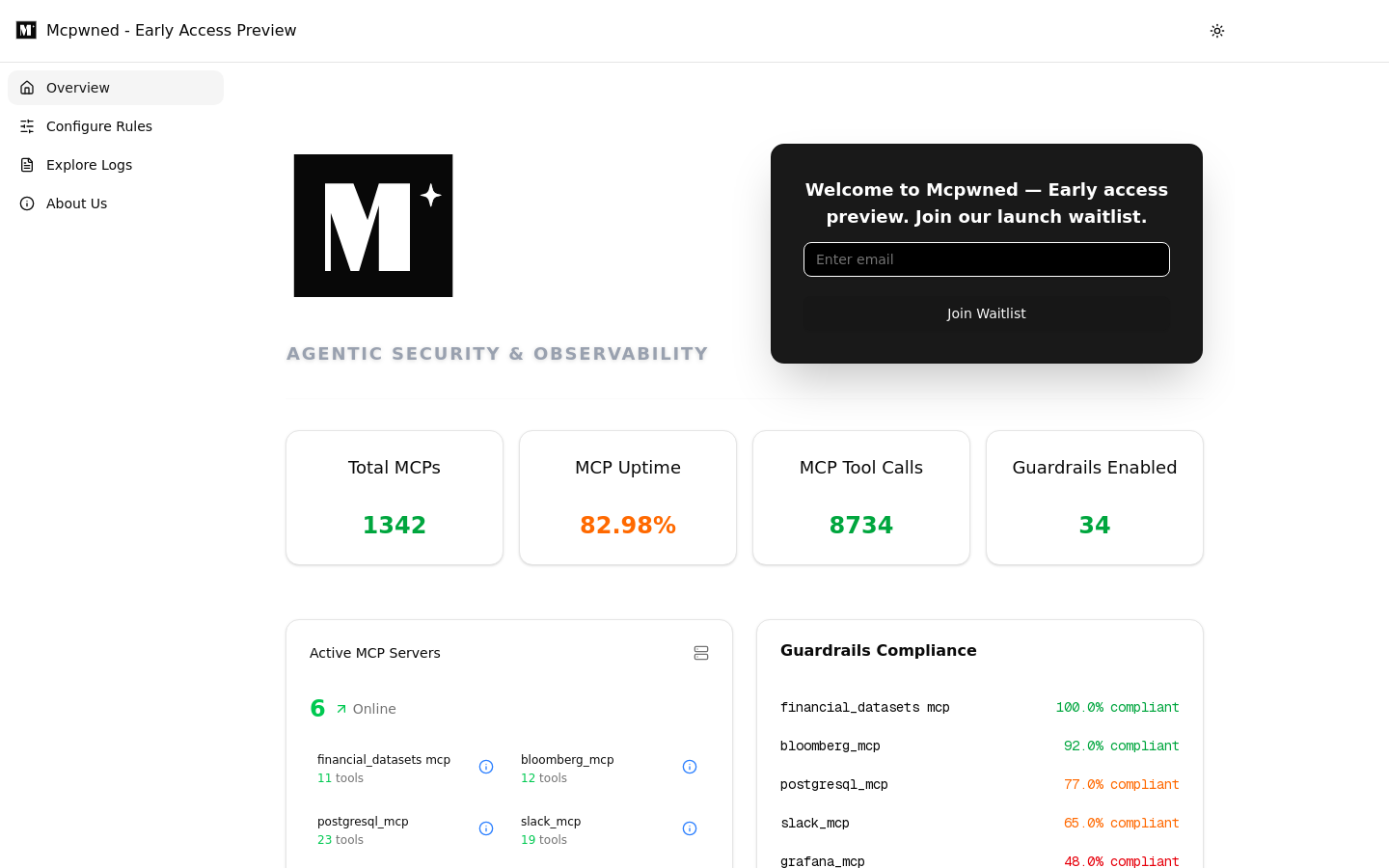Click '92.0% compliant' value

click(1122, 746)
